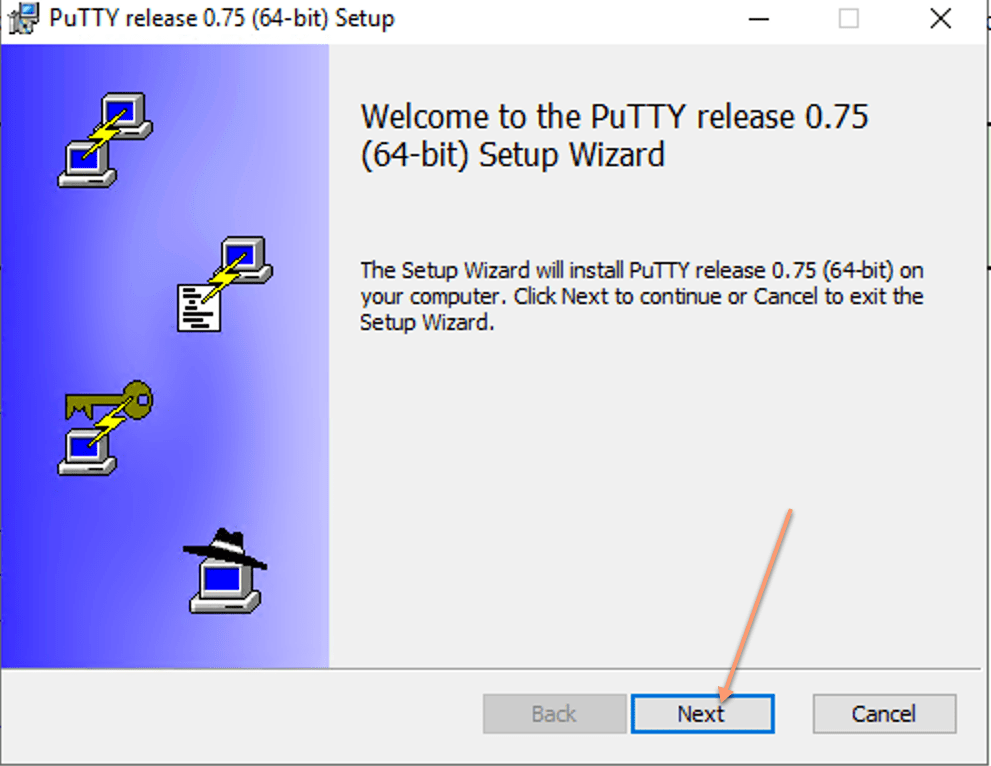The image size is (991, 766).
Task: Close the PuTTY Setup window
Action: click(x=940, y=19)
